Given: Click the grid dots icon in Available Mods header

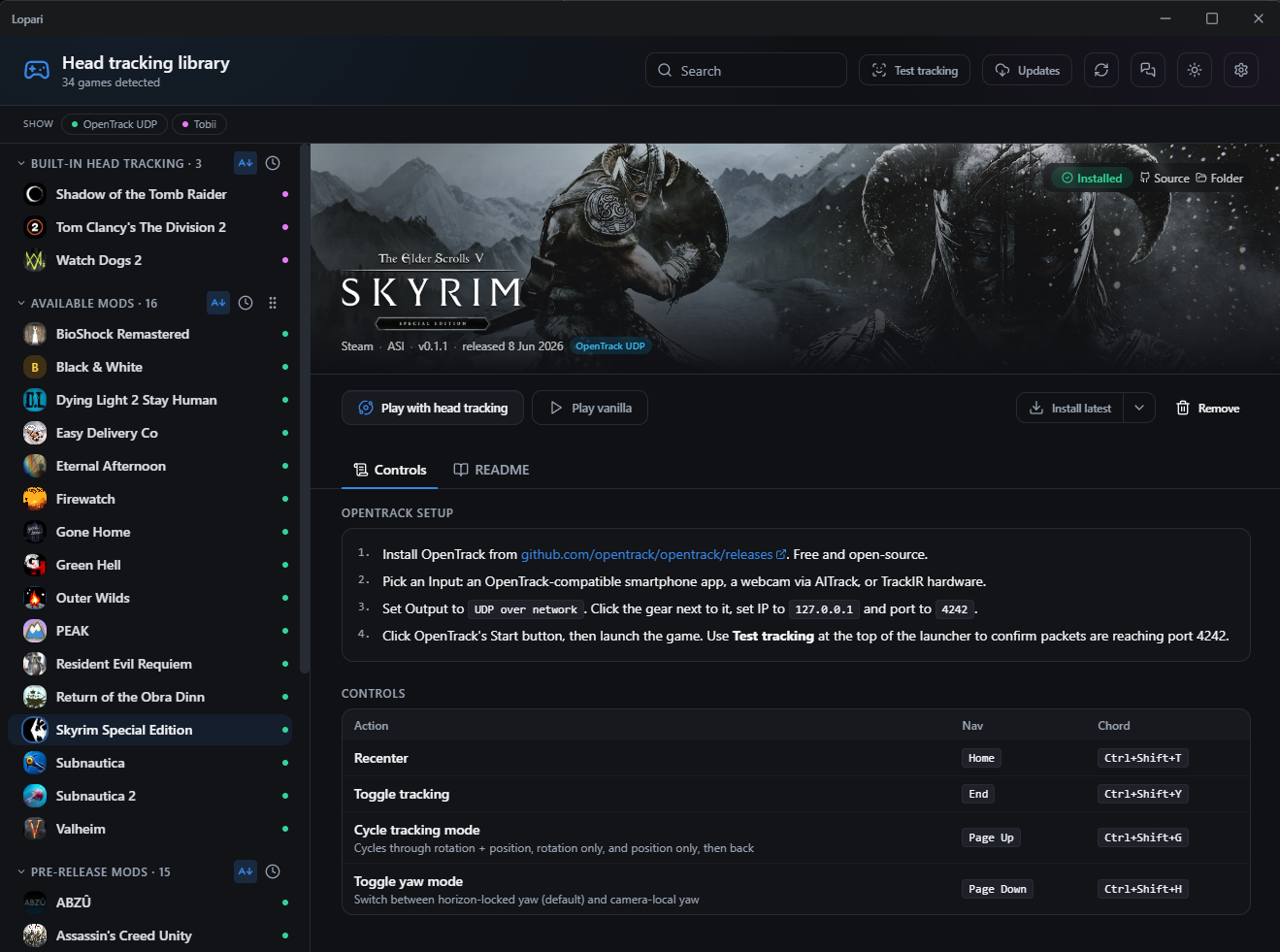Looking at the screenshot, I should (x=273, y=303).
